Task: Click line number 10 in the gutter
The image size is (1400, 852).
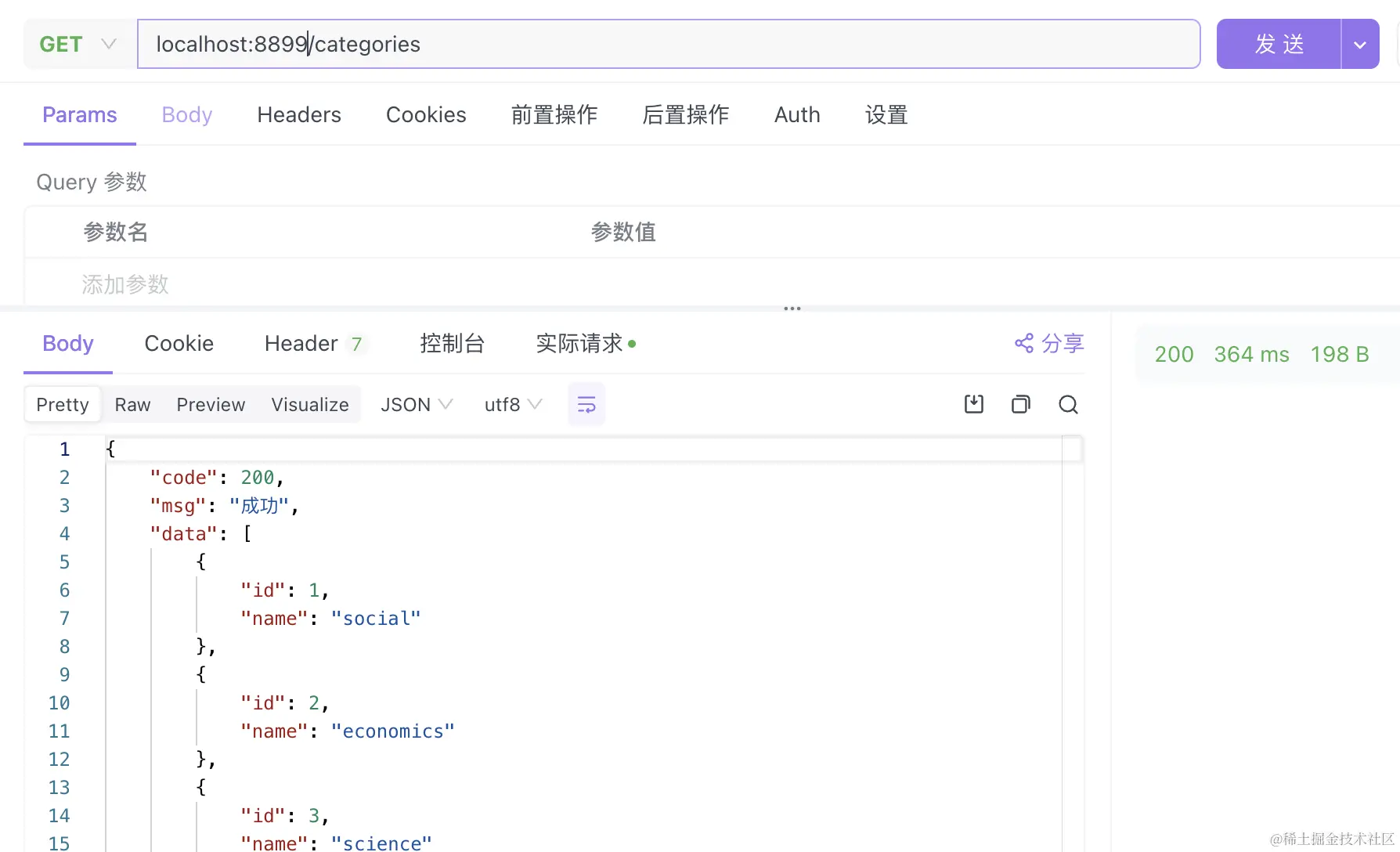Action: point(59,702)
